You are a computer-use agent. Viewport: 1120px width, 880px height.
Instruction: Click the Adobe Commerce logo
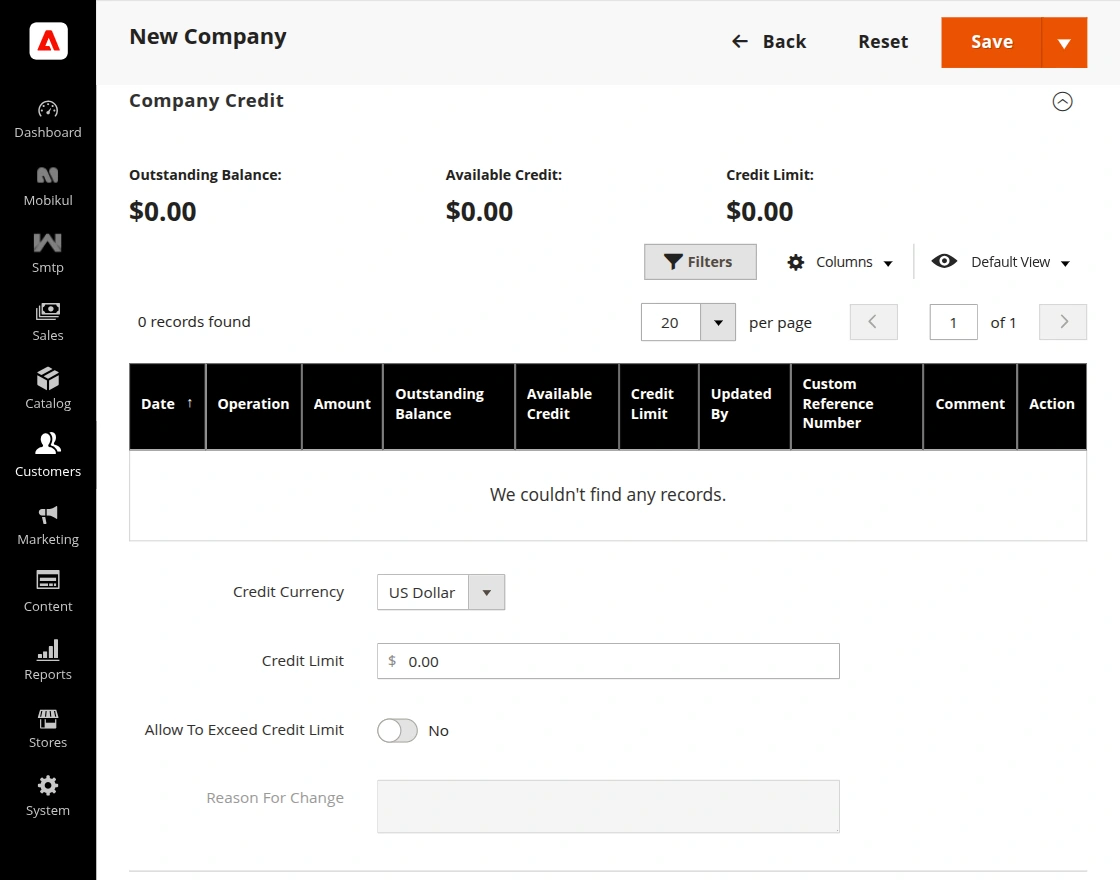[49, 41]
